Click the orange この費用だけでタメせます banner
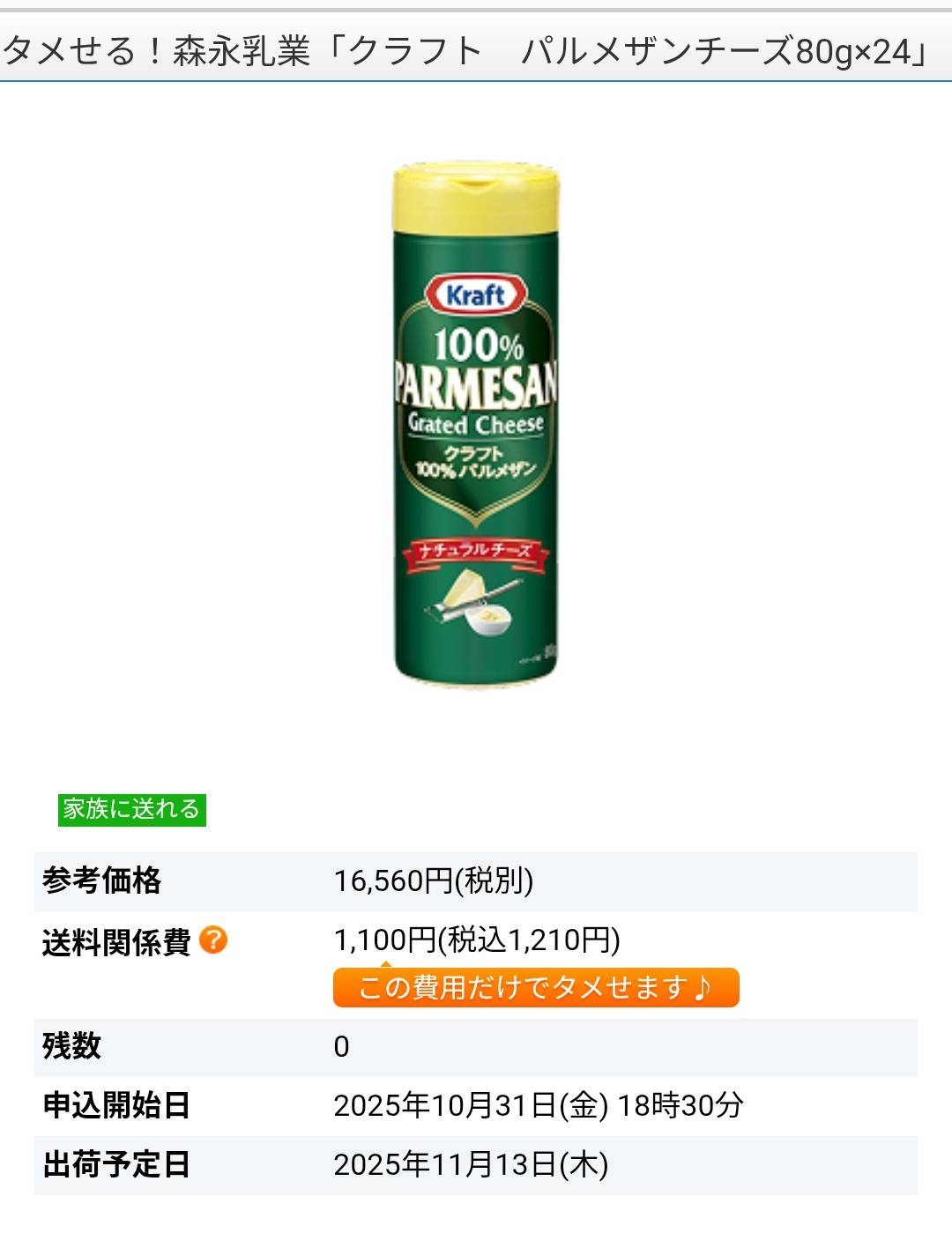The width and height of the screenshot is (952, 1248). pyautogui.click(x=536, y=987)
